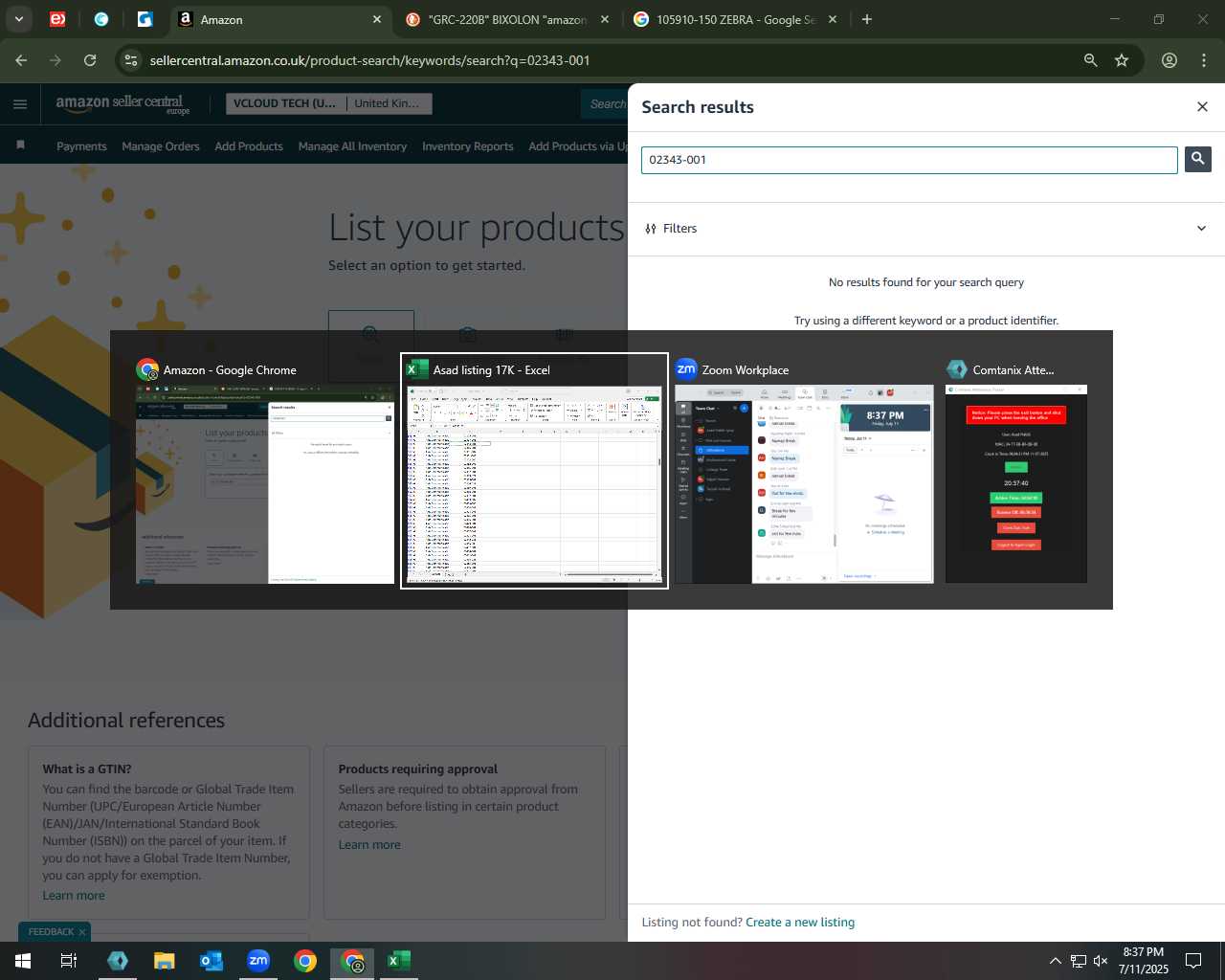Switch to first pinned red tab
1225x980 pixels.
coord(57,19)
